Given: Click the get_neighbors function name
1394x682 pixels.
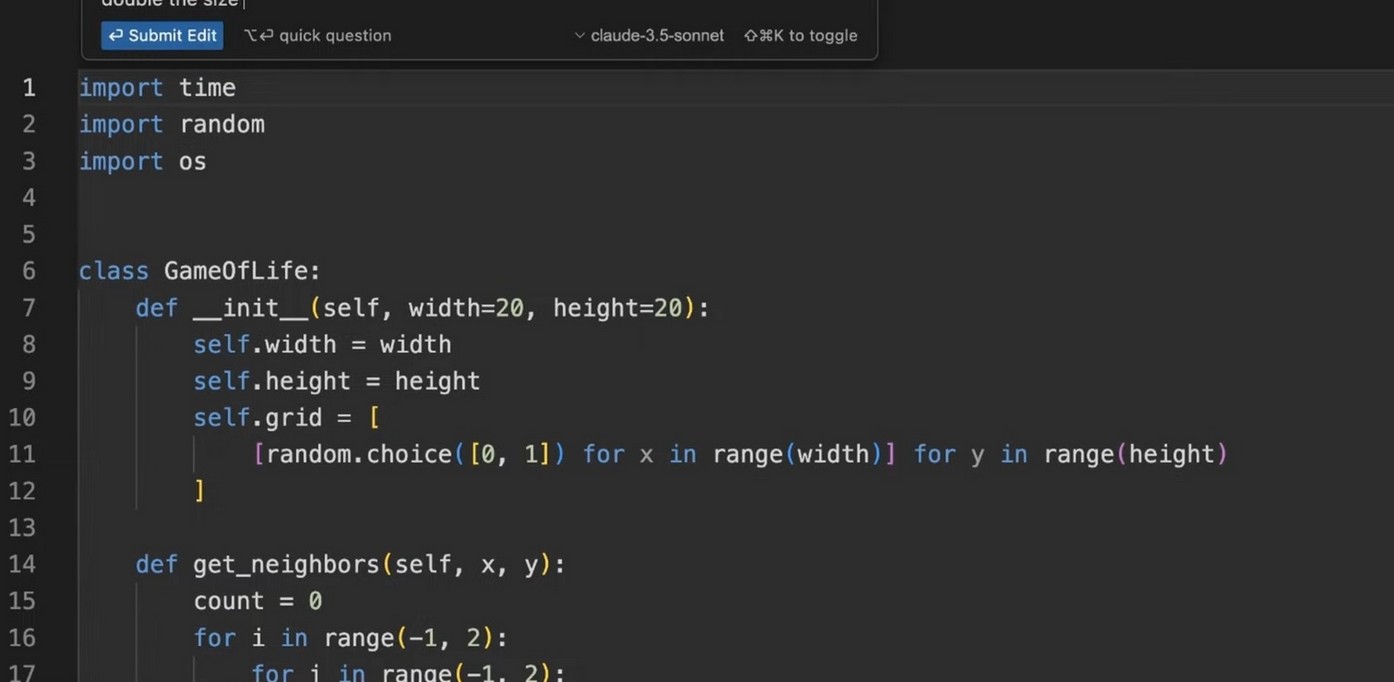Looking at the screenshot, I should click(286, 564).
